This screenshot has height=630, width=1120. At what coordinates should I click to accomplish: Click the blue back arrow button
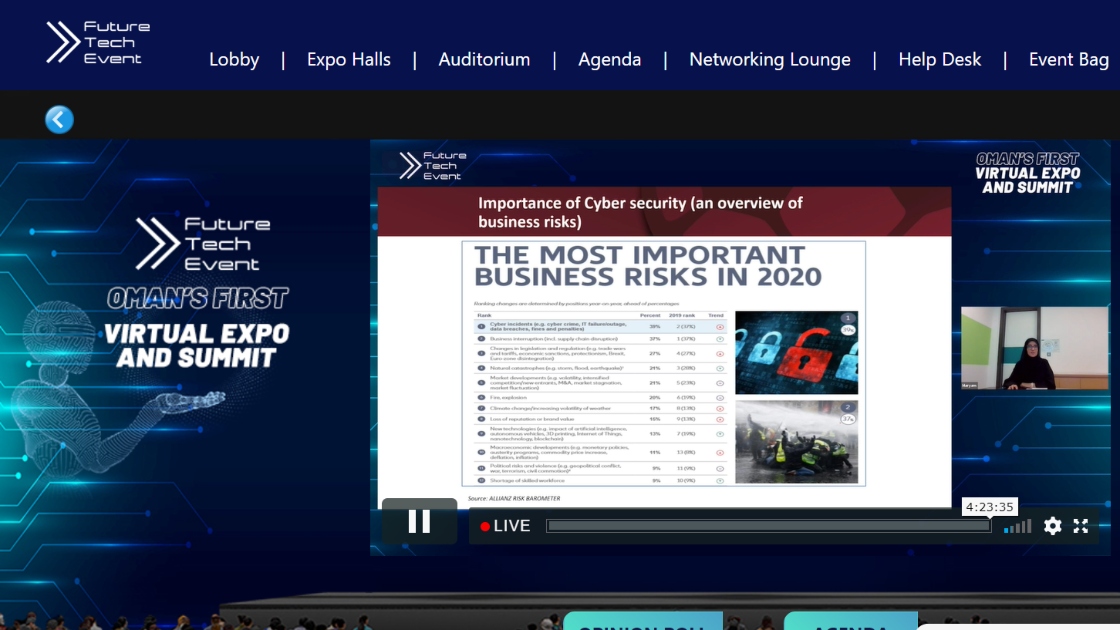click(x=59, y=120)
